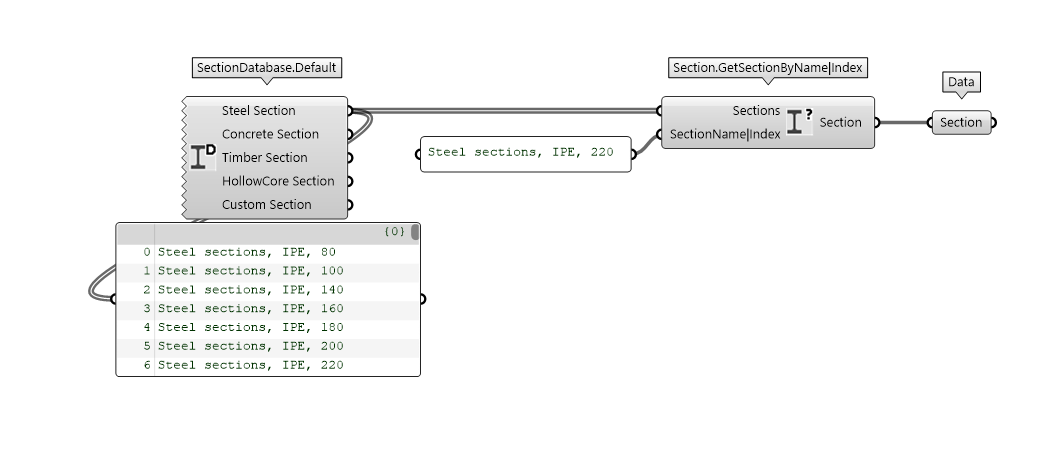This screenshot has width=1058, height=462.
Task: Click the SectionName|Index input port
Action: pyautogui.click(x=660, y=134)
